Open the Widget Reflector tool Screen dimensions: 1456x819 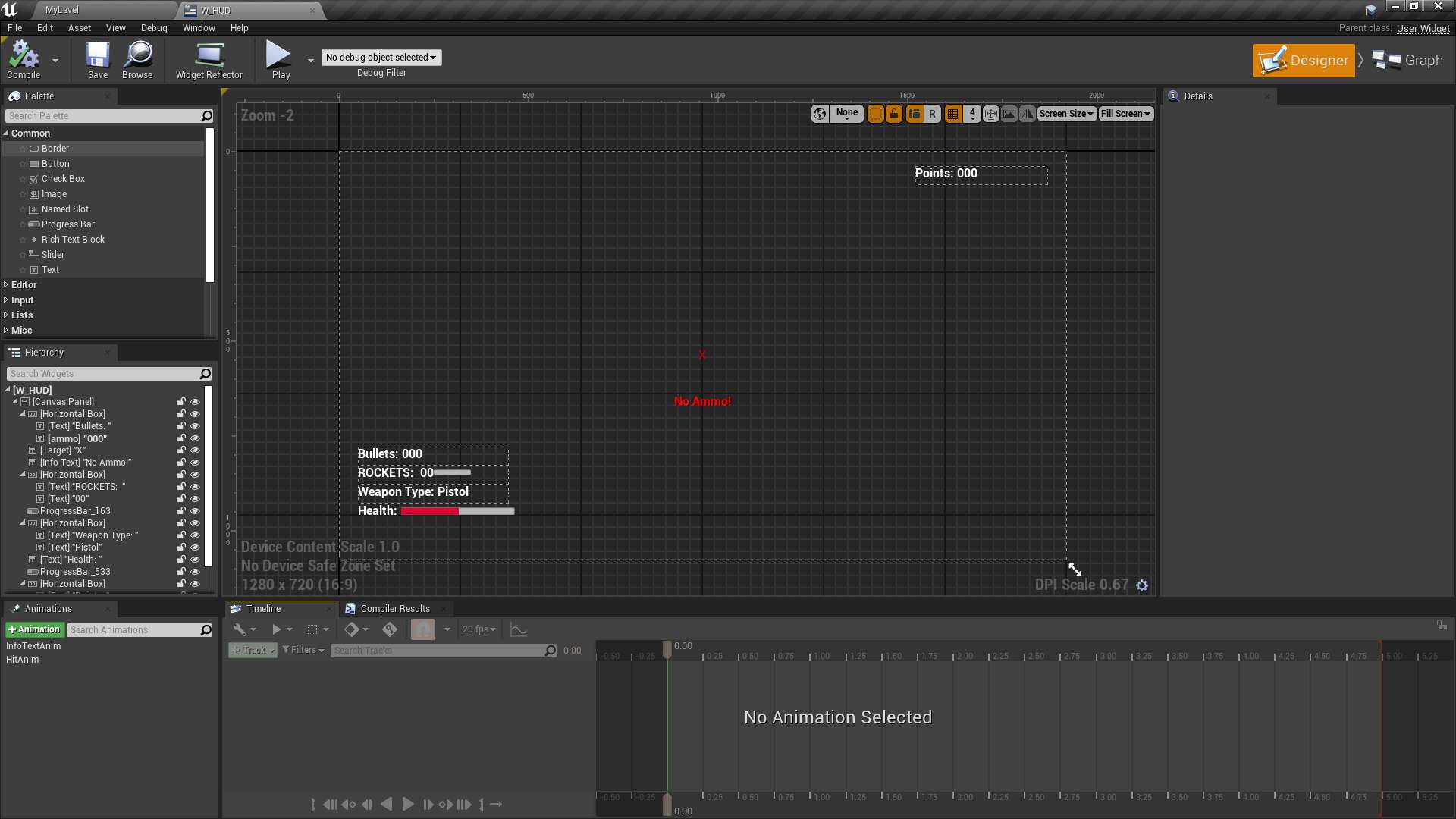click(x=209, y=60)
